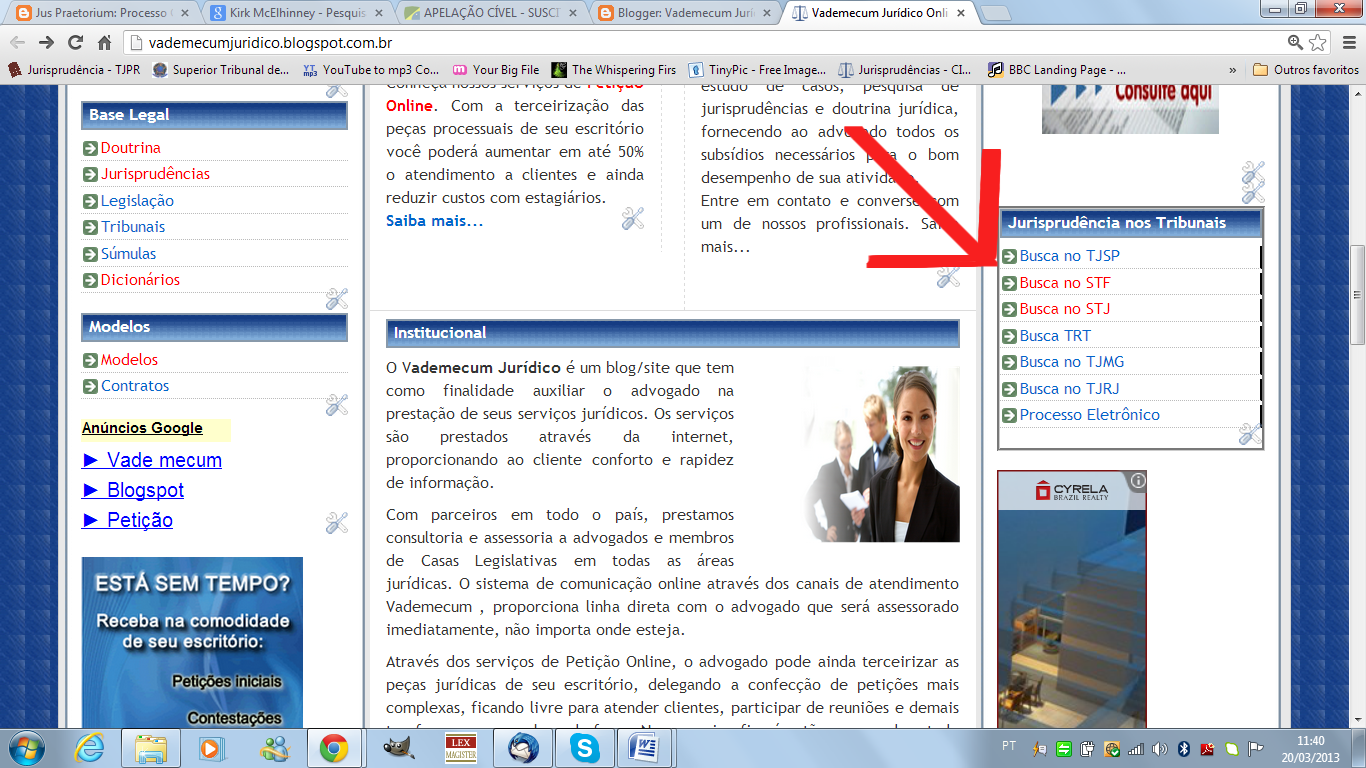Screen dimensions: 1366x768
Task: Click the wrench edit icon below Dicionários
Action: 336,298
